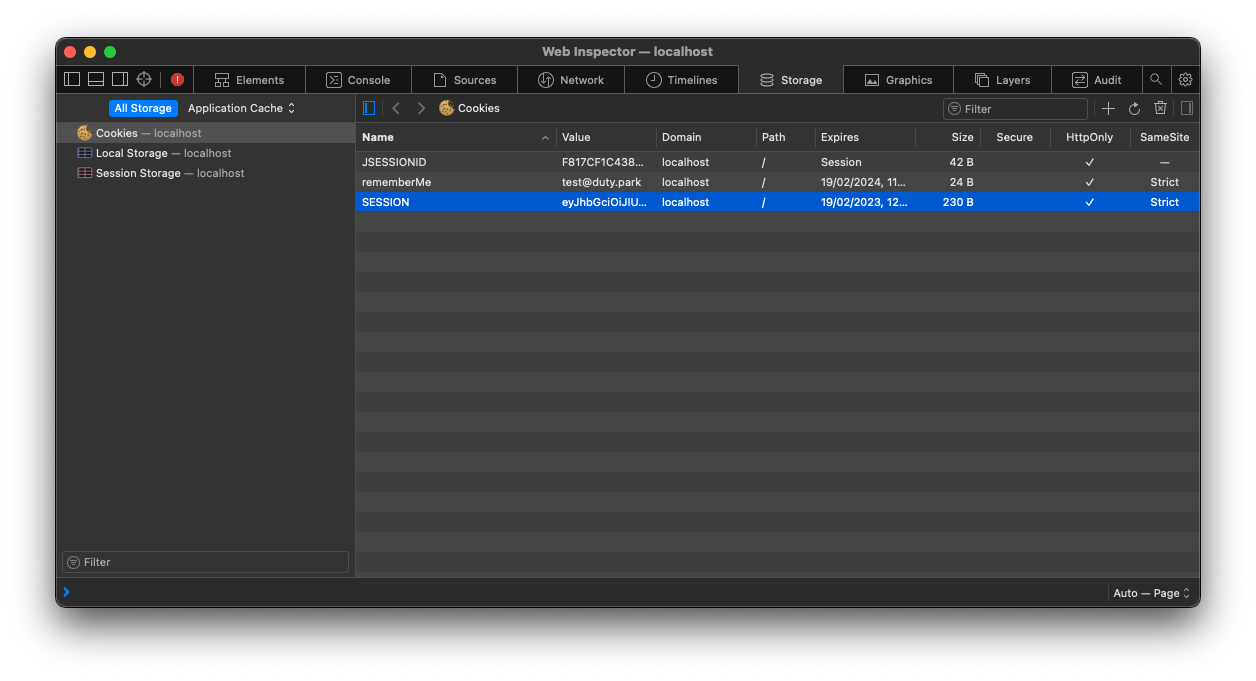
Task: Open Web Inspector settings gear
Action: click(1185, 79)
